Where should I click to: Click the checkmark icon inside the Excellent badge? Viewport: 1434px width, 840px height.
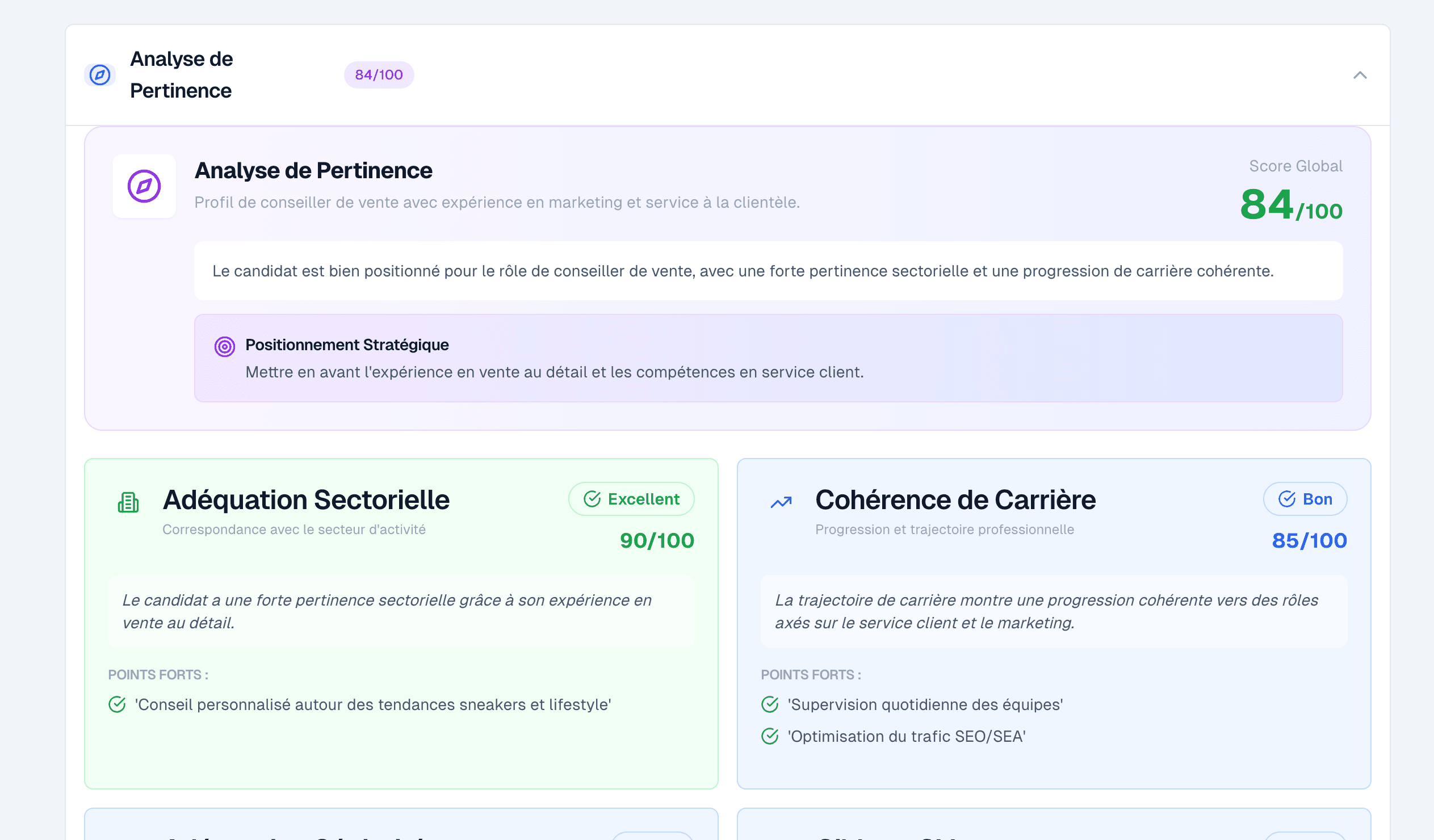tap(592, 498)
